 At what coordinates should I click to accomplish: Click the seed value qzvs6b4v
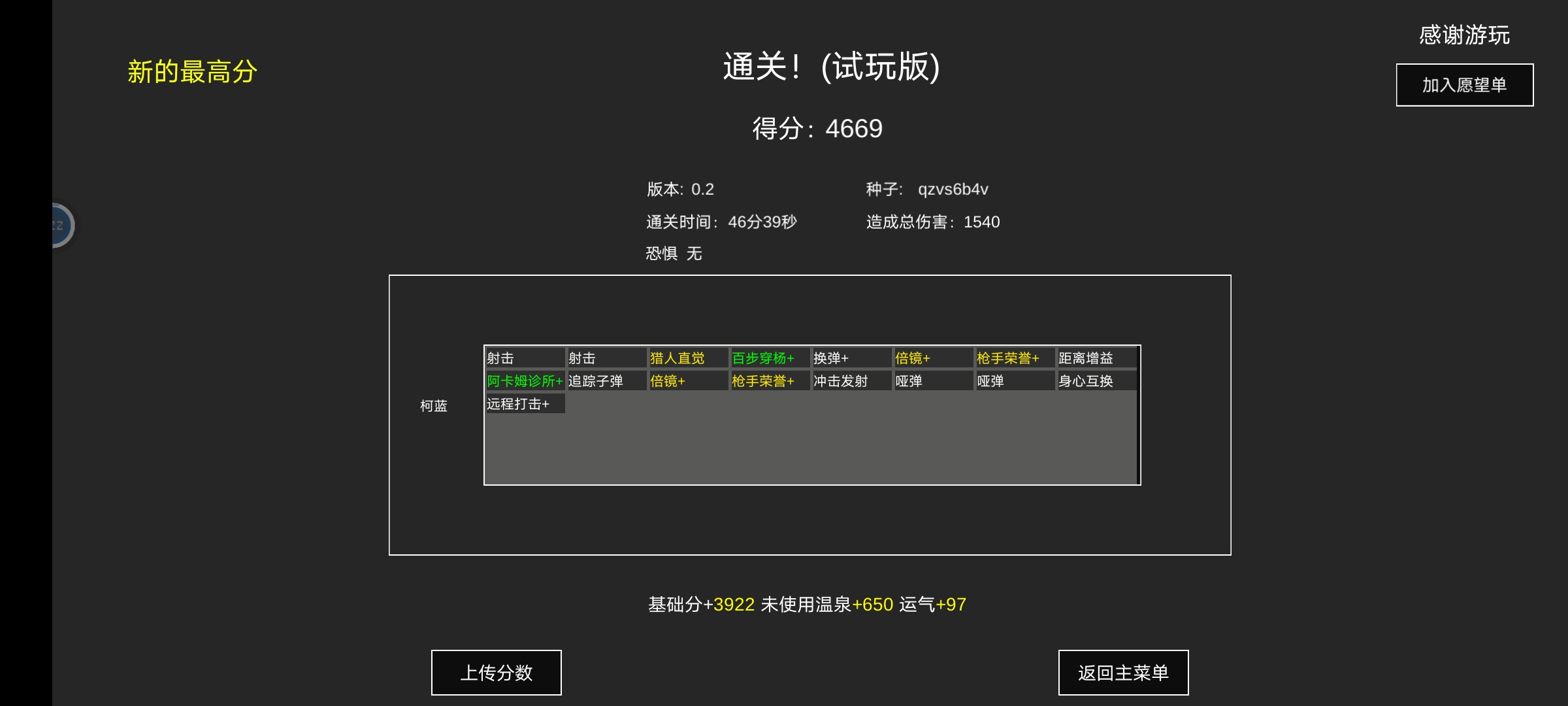point(953,190)
